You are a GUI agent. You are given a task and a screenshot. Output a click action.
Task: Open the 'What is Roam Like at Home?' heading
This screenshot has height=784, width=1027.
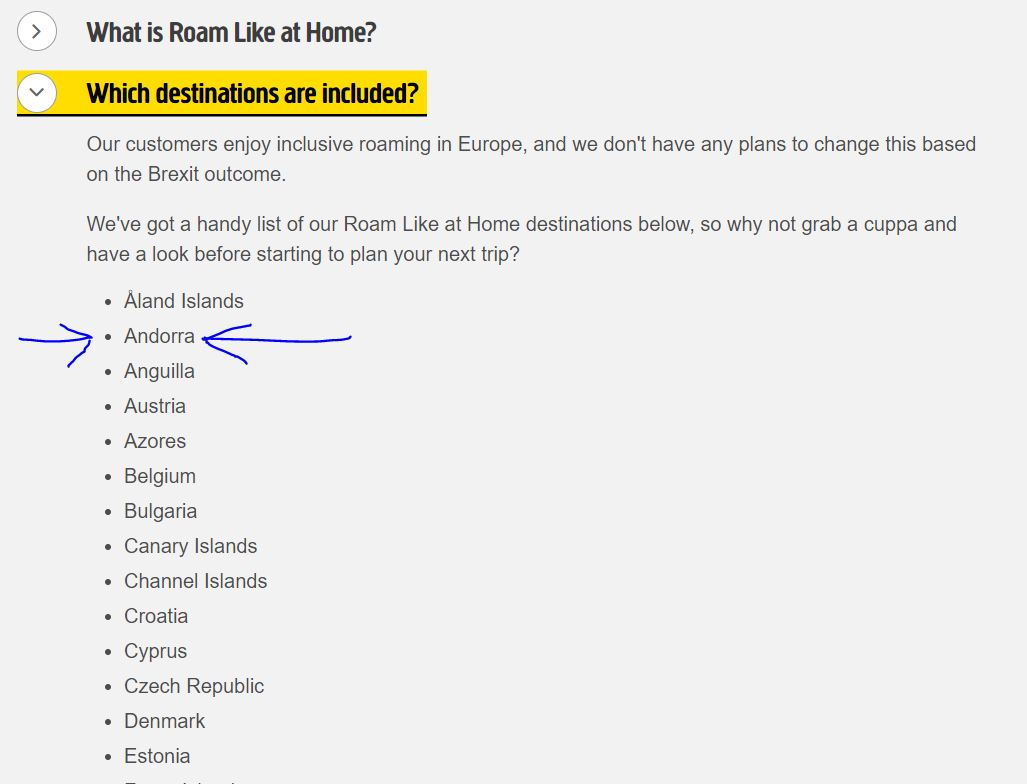pyautogui.click(x=231, y=32)
